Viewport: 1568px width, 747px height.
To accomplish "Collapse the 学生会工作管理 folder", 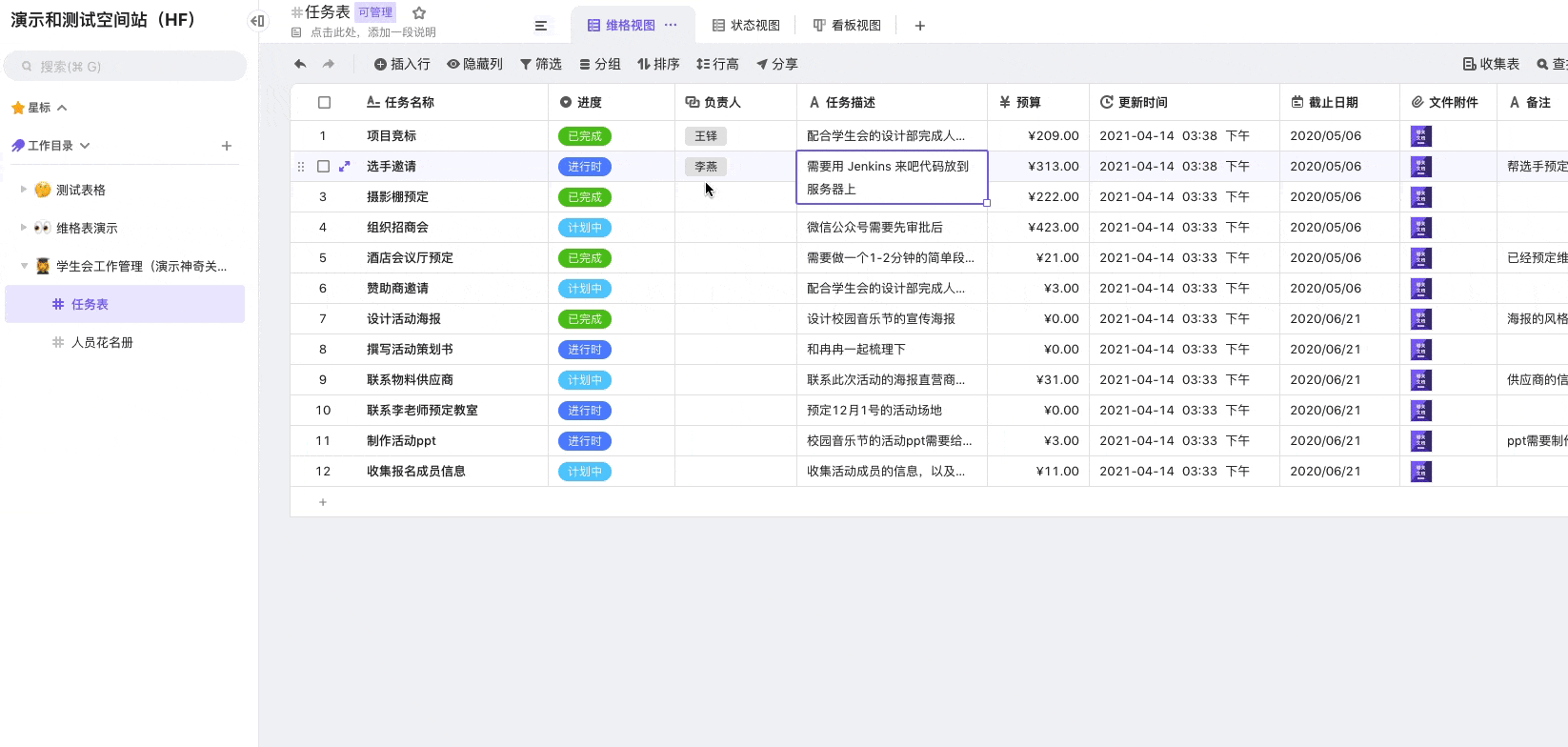I will point(24,266).
